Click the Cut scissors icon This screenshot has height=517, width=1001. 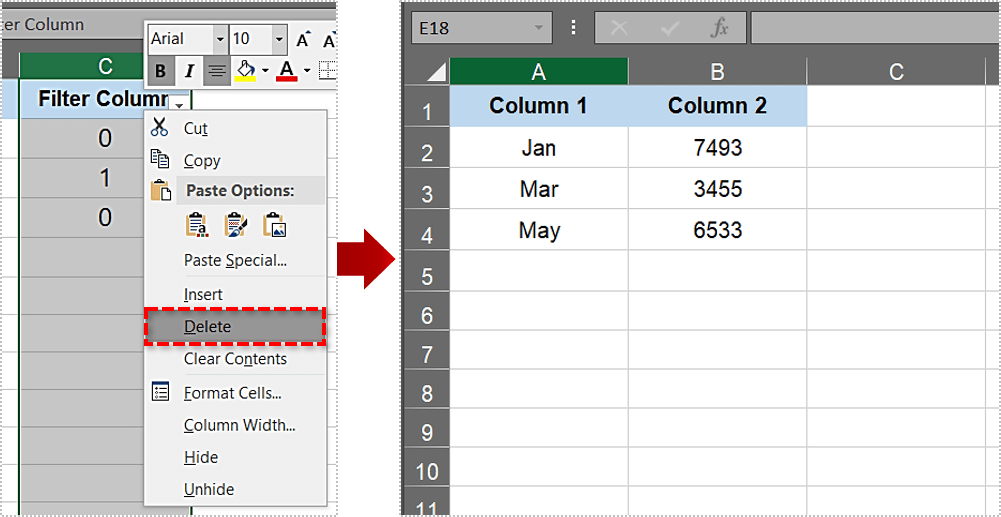(159, 127)
